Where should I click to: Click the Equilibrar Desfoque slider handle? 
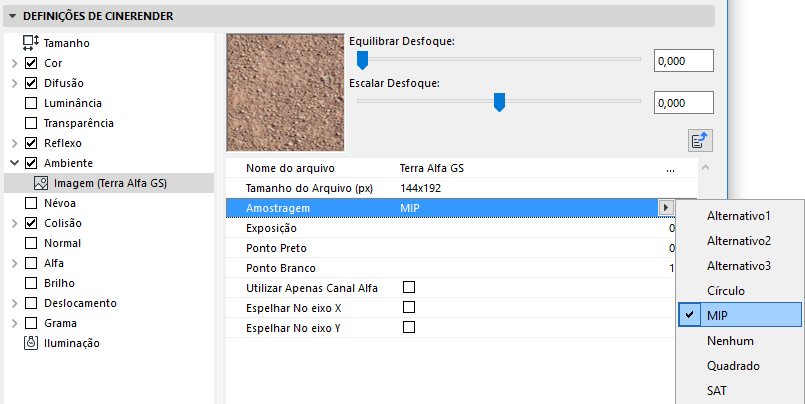[362, 60]
